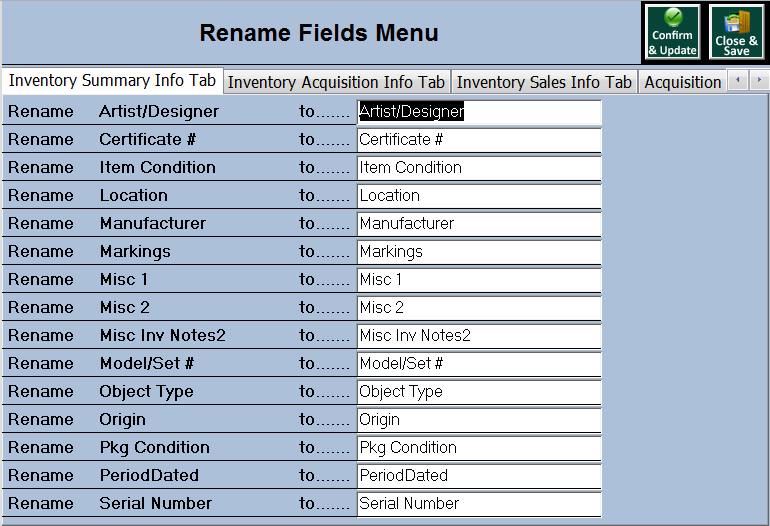Click the Close & Save icon button
The image size is (770, 526).
pos(736,33)
